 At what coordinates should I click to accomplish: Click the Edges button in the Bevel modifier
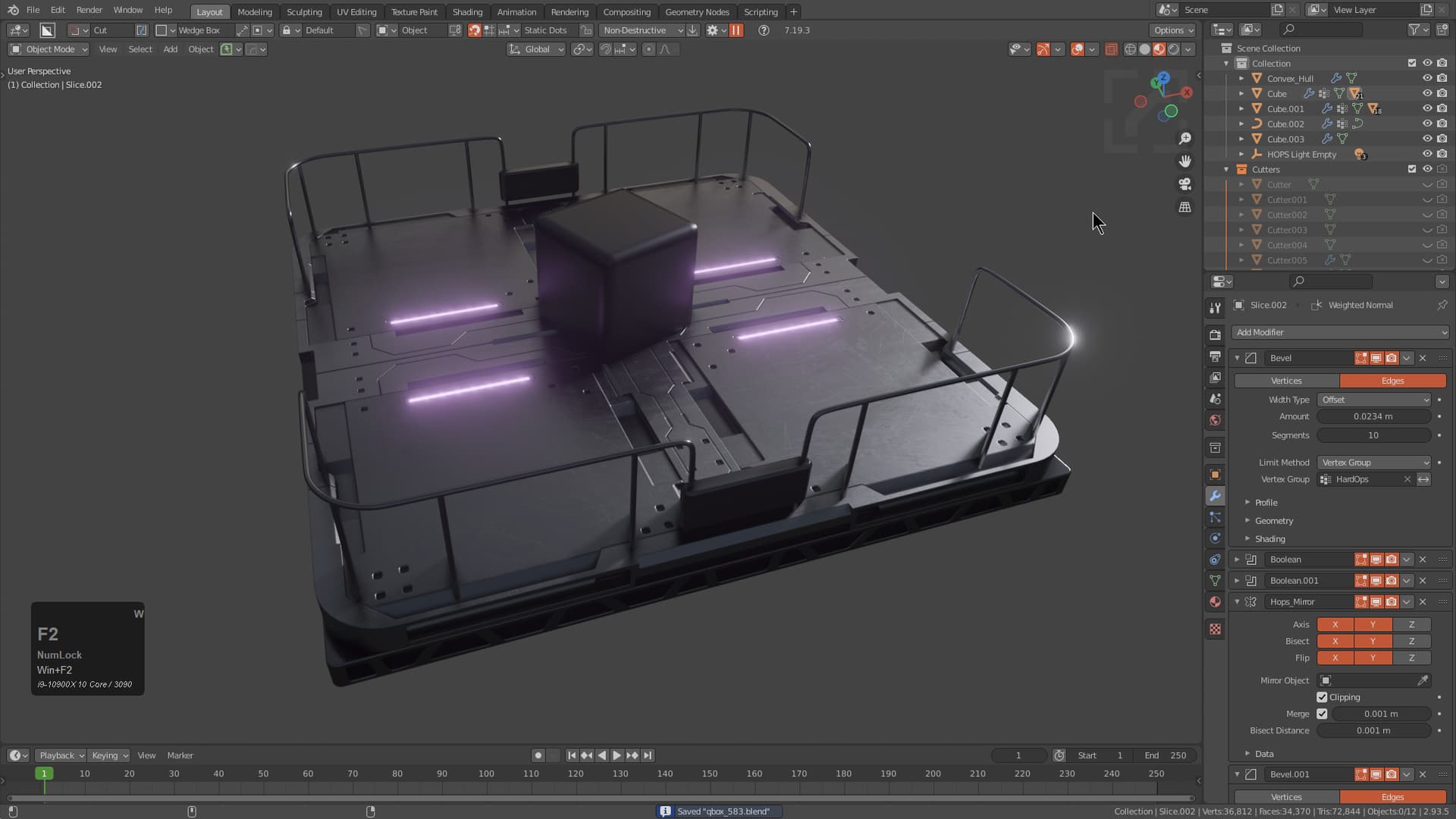tap(1393, 381)
